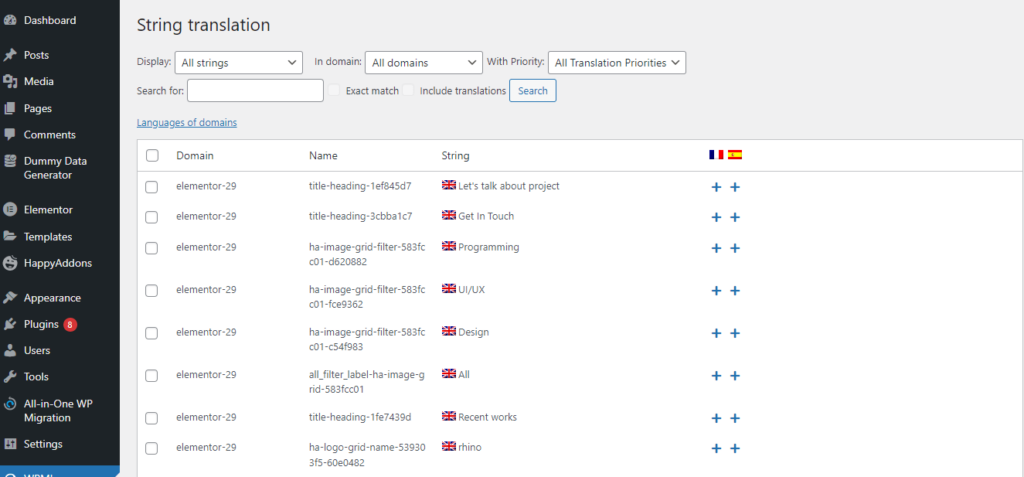Add Spanish translation for "Programming" string
The width and height of the screenshot is (1024, 477).
[x=735, y=248]
